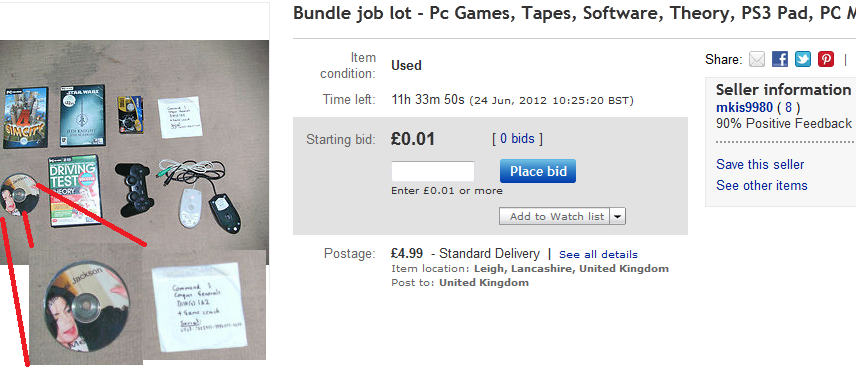Share listing via email envelope icon
Image resolution: width=856 pixels, height=377 pixels.
[x=757, y=59]
